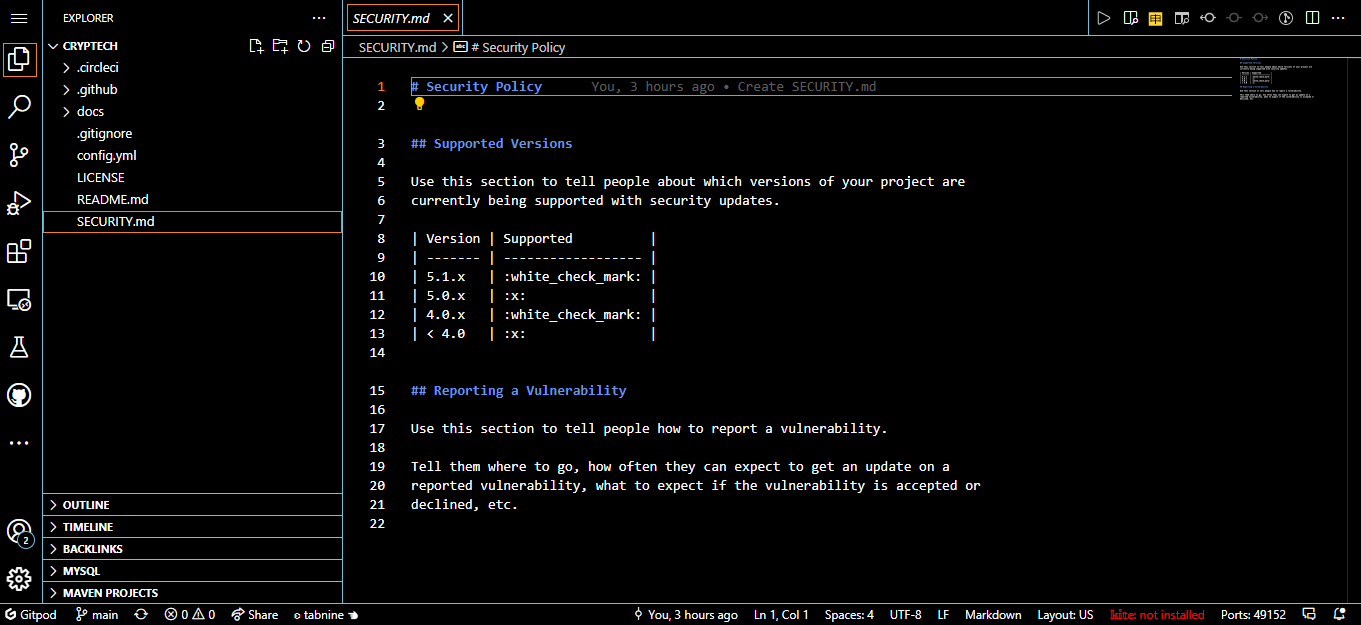Open config.yml file in Explorer
This screenshot has width=1361, height=625.
(192, 156)
